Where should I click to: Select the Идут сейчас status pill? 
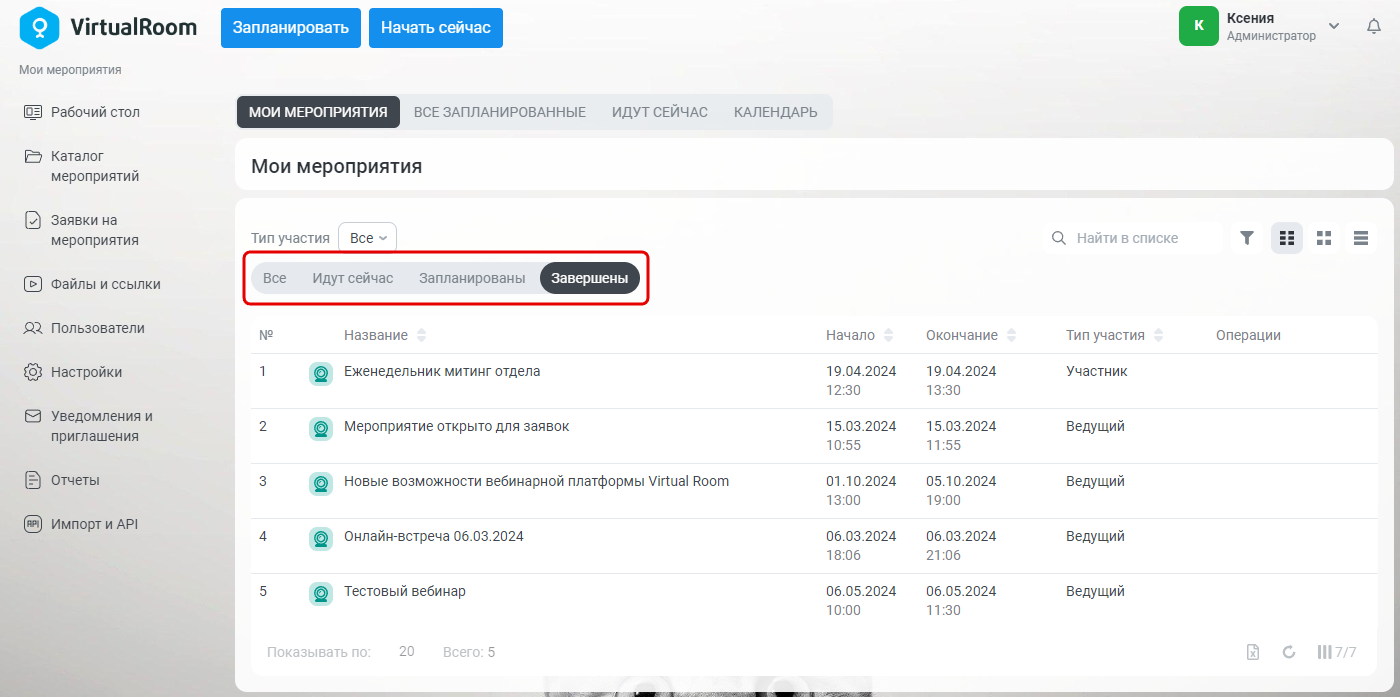click(353, 278)
